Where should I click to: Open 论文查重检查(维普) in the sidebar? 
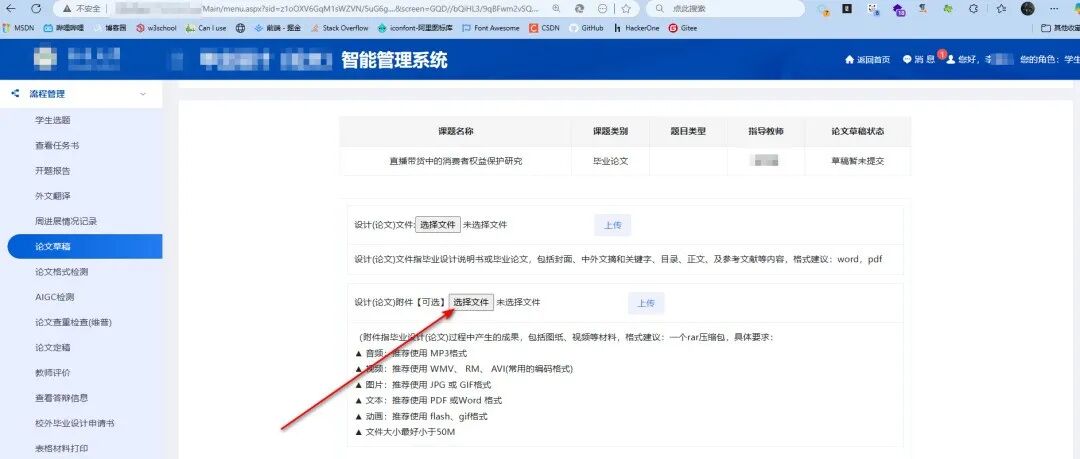[73, 322]
